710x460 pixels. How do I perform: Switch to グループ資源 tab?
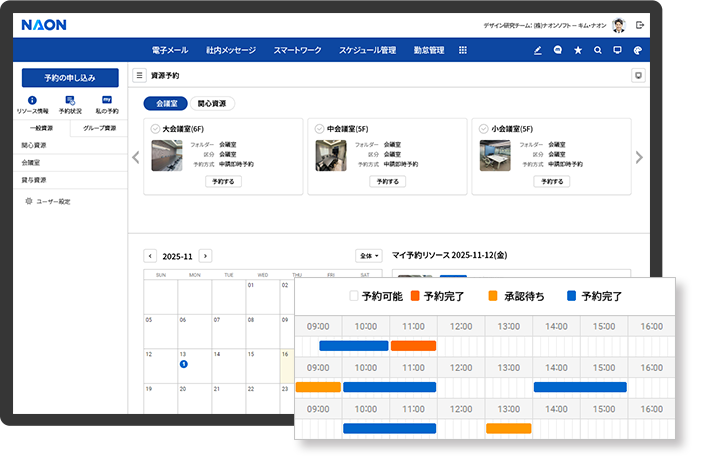point(99,128)
